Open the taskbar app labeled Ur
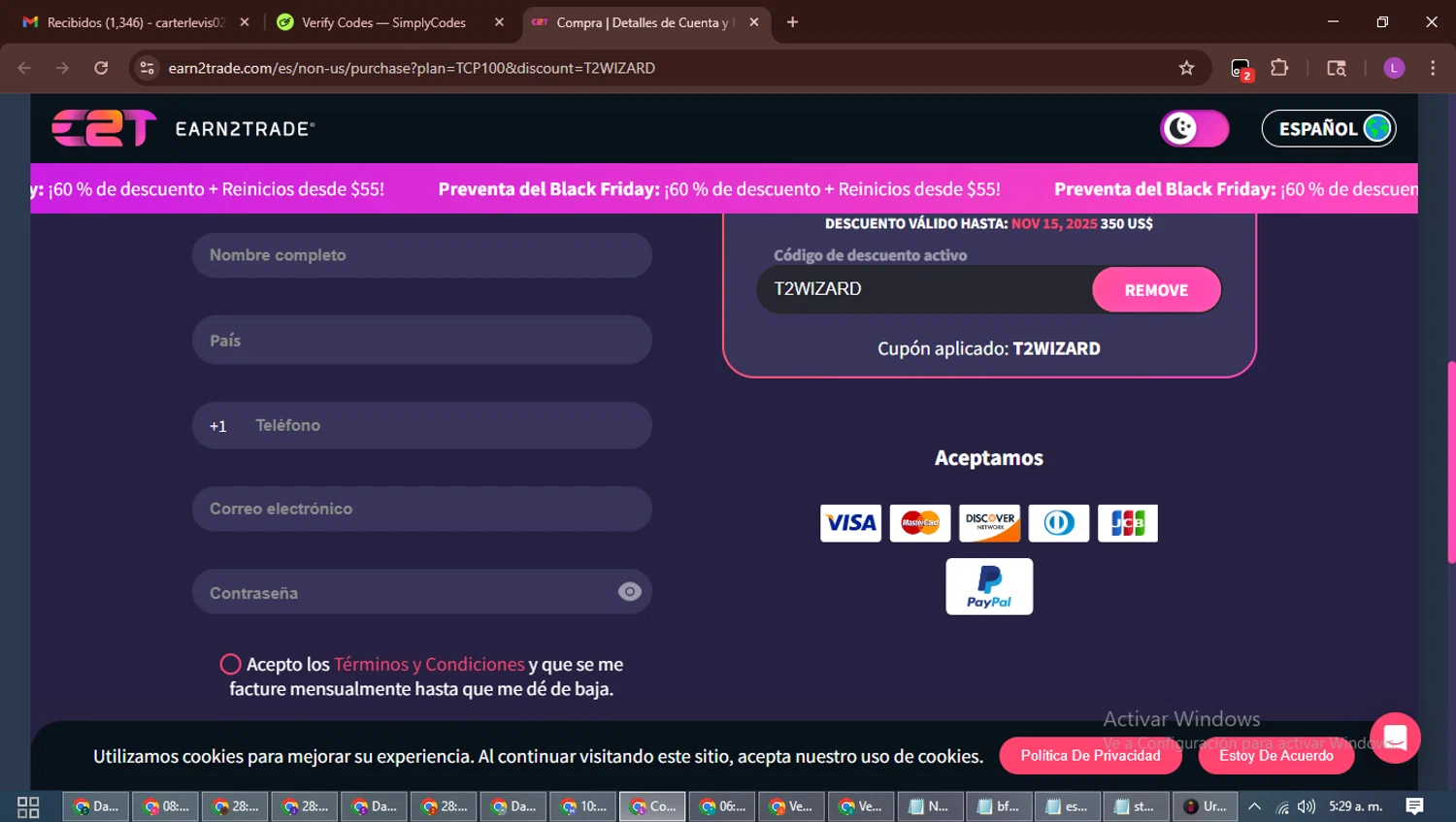The width and height of the screenshot is (1456, 822). coord(1206,806)
